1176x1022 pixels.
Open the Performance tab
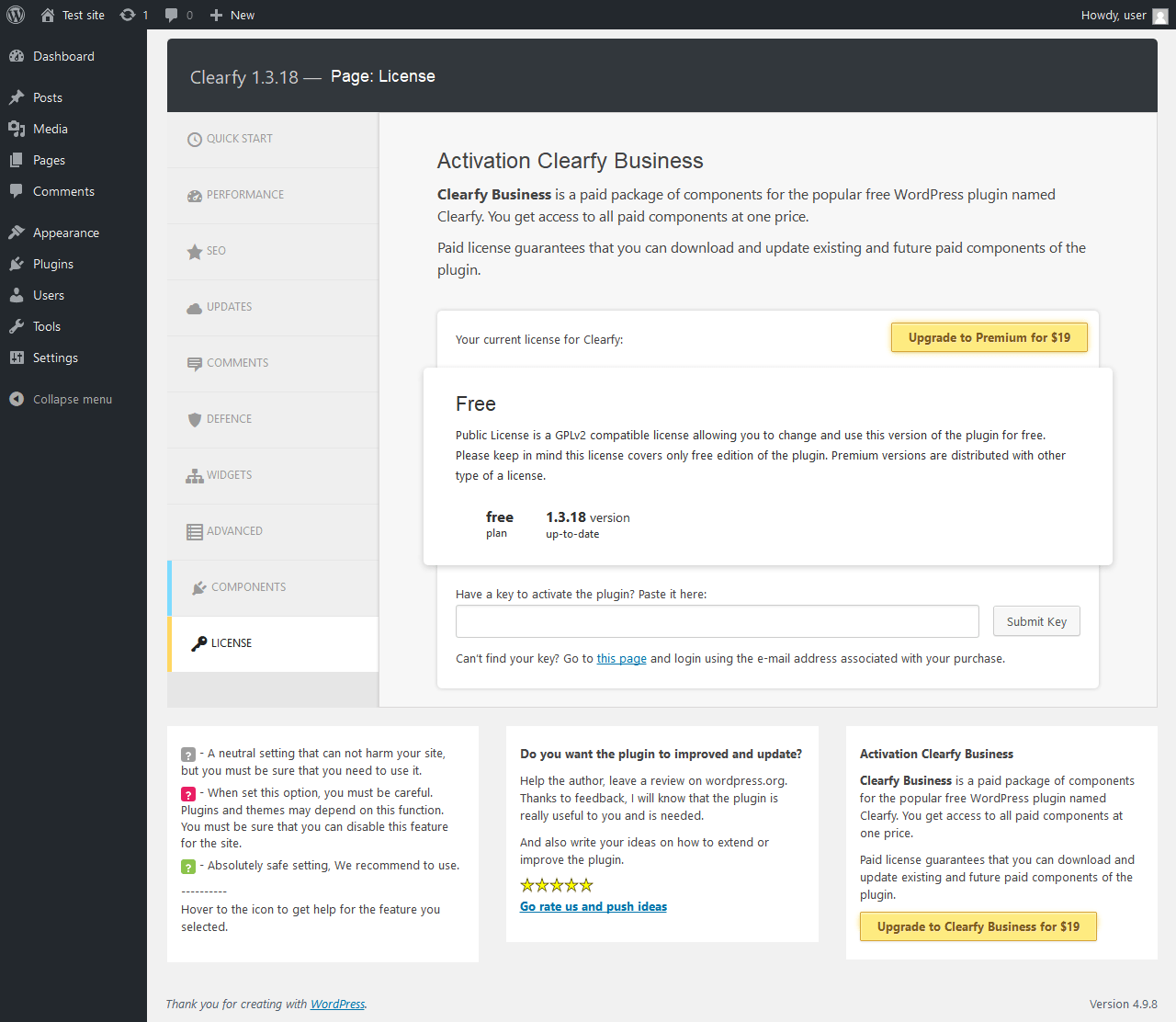(x=273, y=196)
